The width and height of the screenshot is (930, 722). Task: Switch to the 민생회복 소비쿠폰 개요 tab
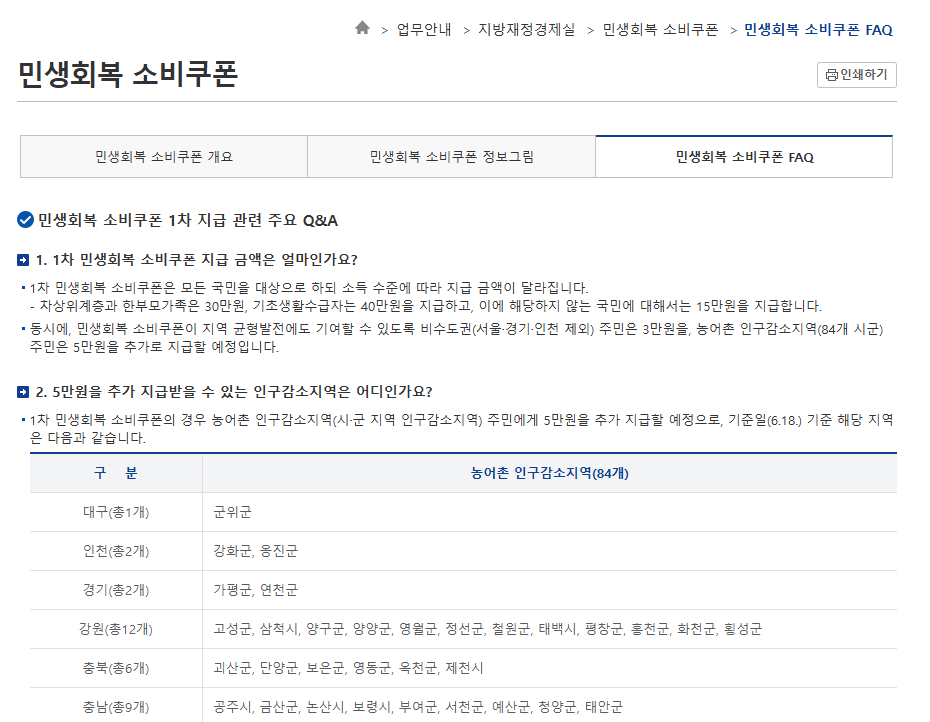click(163, 157)
